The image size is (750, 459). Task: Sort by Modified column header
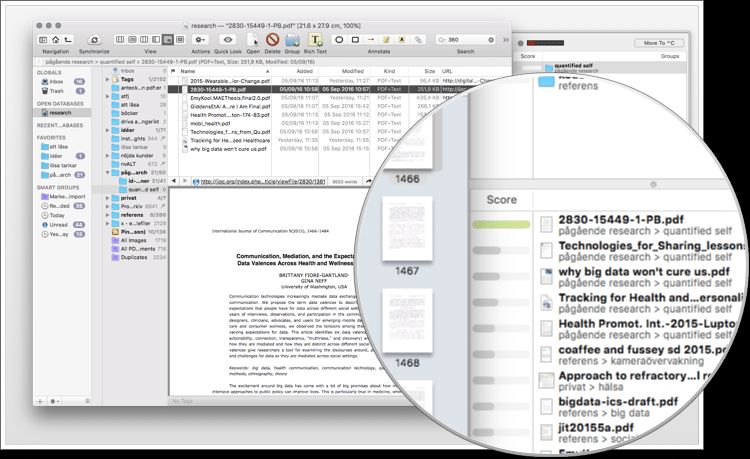click(x=353, y=72)
